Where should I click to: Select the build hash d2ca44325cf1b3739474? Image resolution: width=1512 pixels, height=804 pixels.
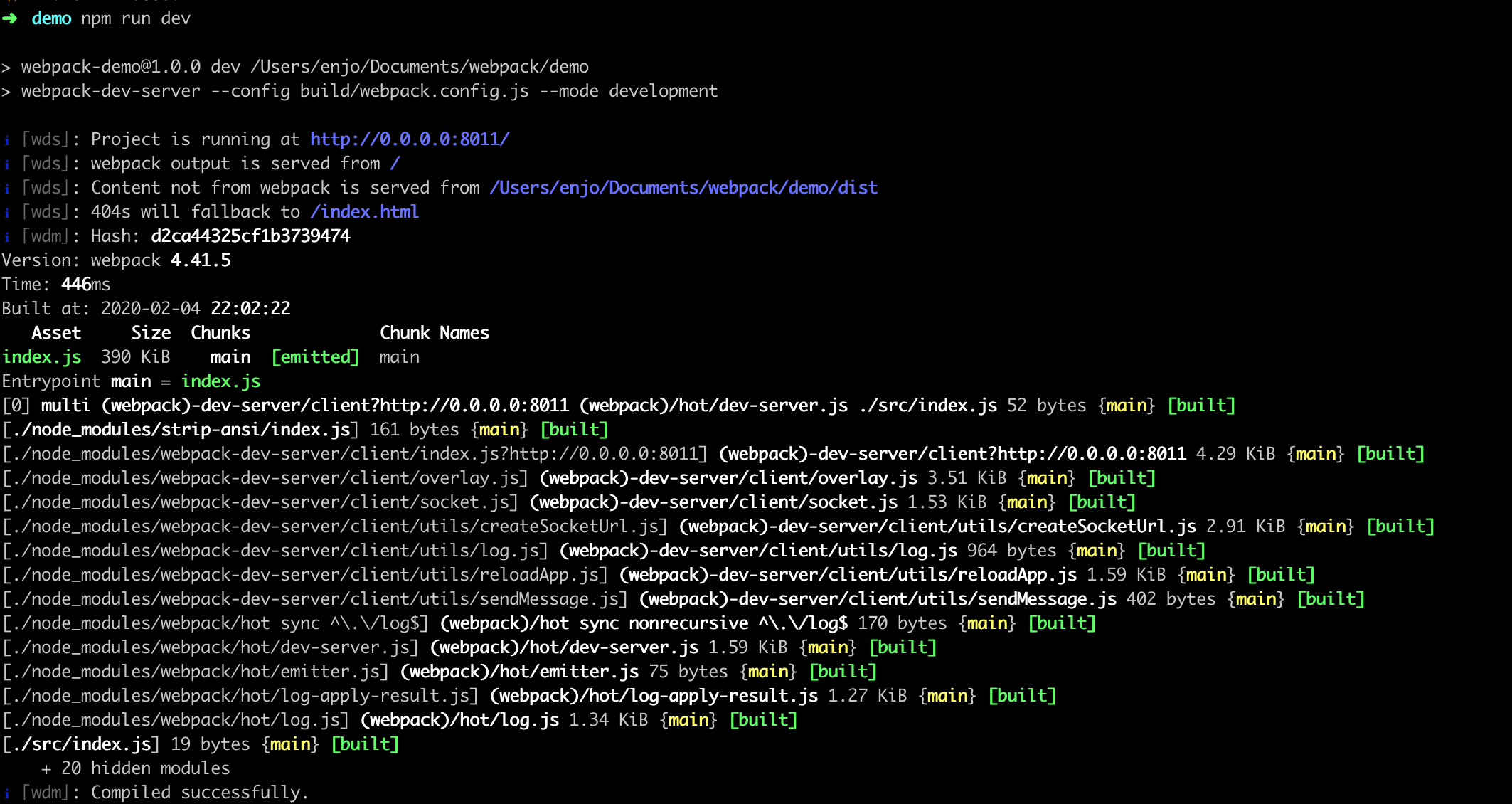click(x=250, y=236)
